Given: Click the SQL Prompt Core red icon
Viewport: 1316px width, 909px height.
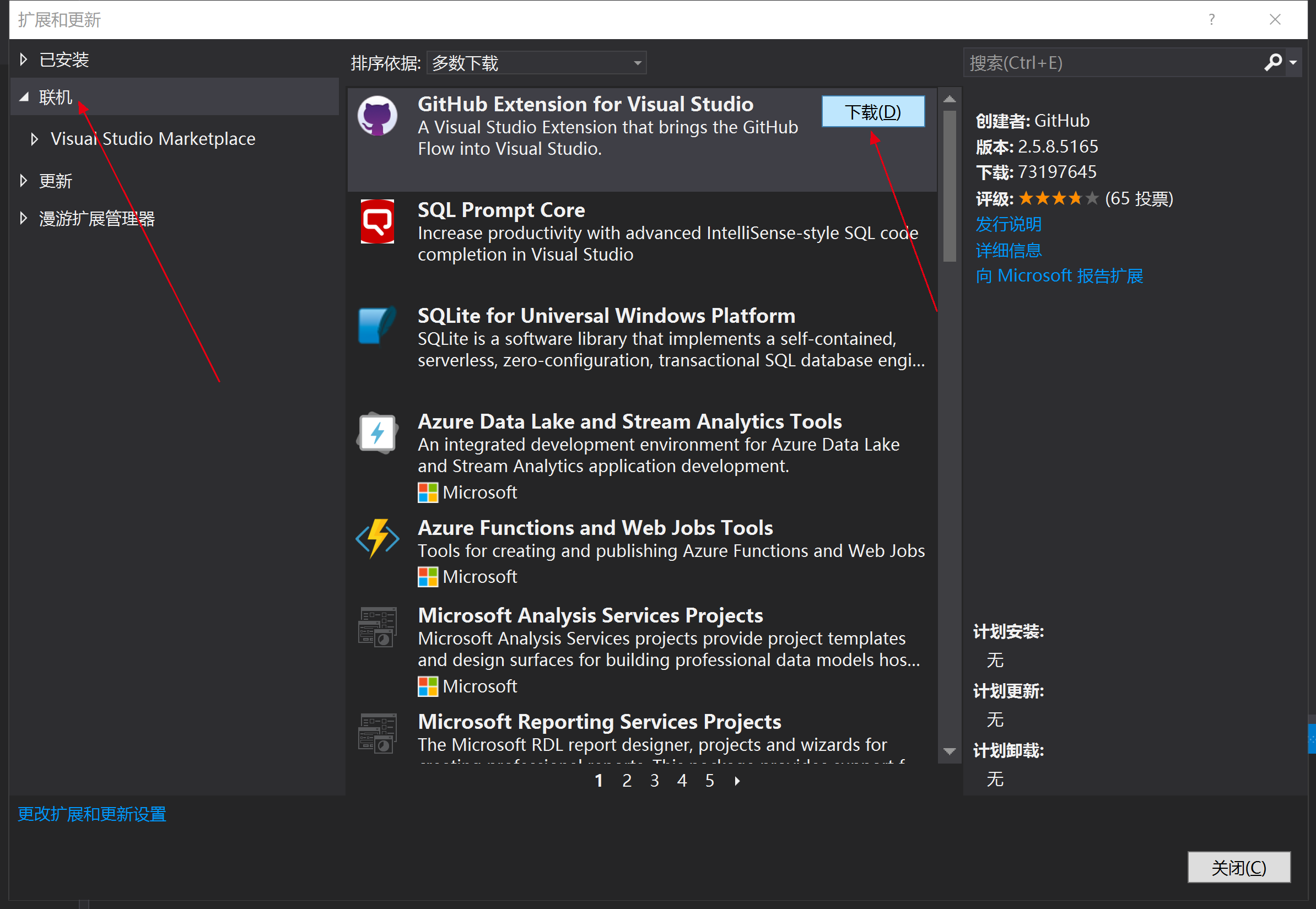Looking at the screenshot, I should coord(377,221).
